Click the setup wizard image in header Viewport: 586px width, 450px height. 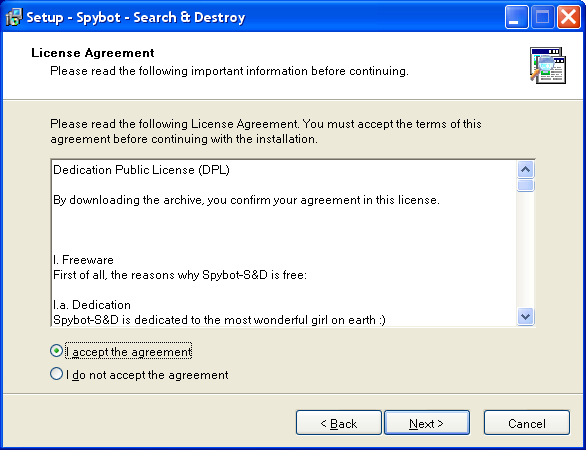548,65
